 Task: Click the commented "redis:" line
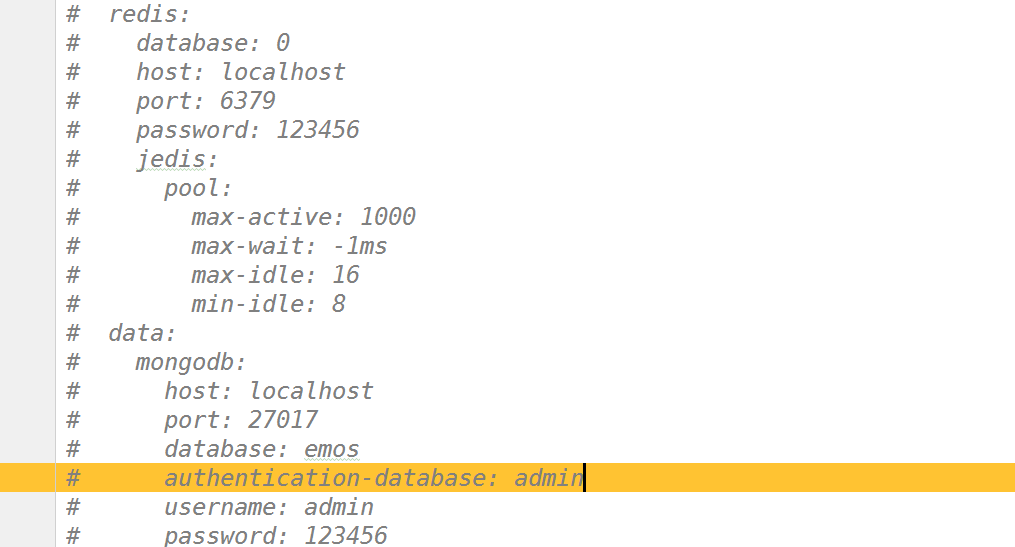point(149,15)
